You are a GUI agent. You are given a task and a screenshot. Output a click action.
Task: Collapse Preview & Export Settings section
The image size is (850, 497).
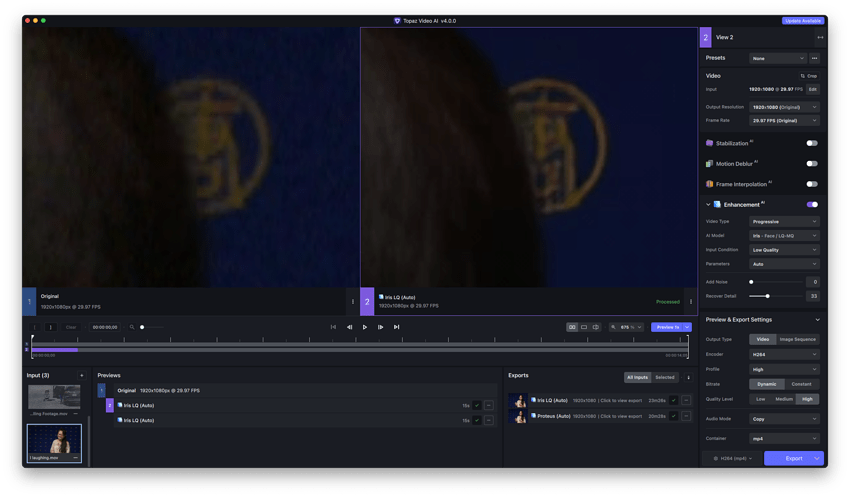(818, 320)
